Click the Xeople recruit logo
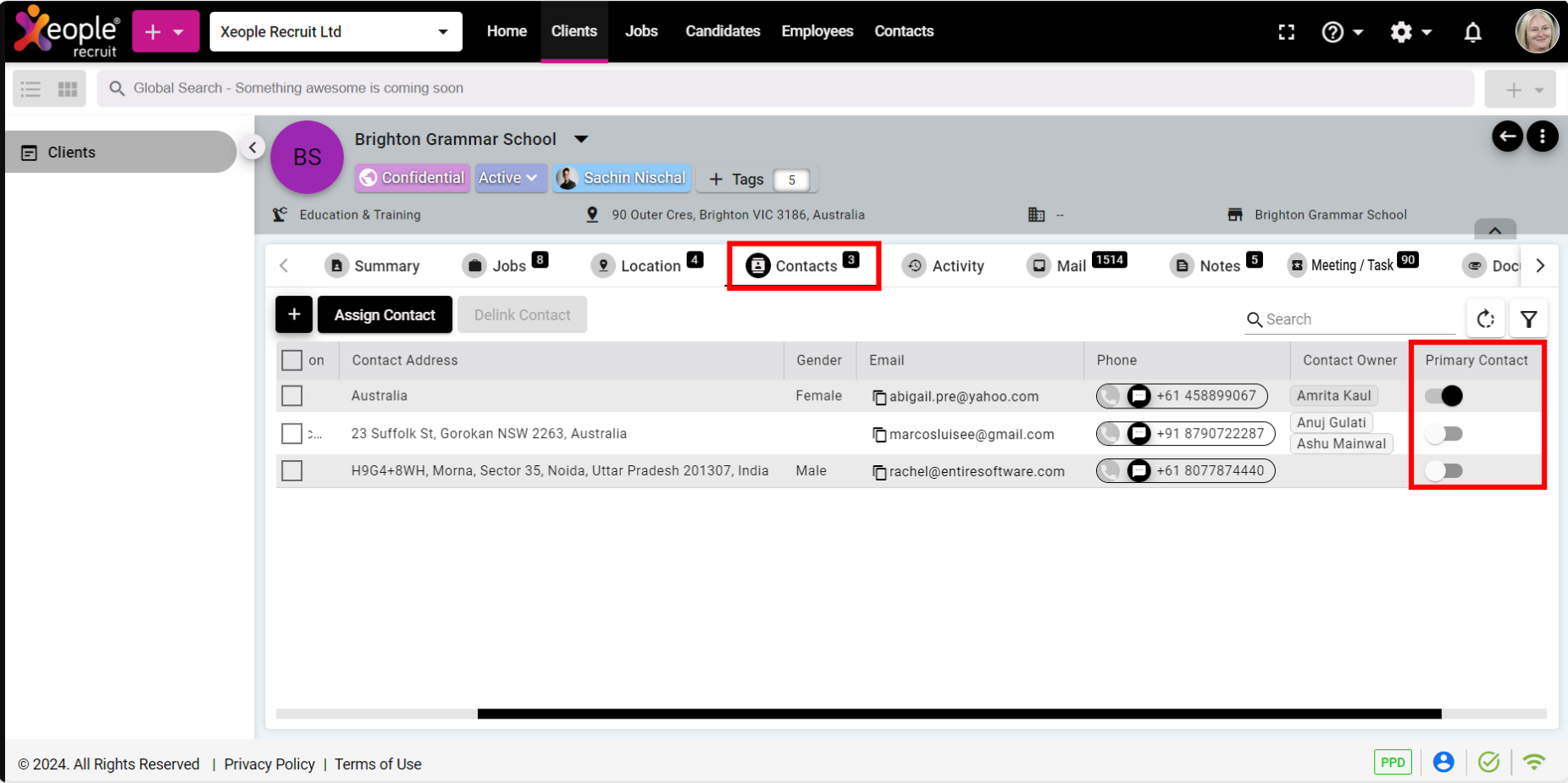1568x783 pixels. (x=67, y=31)
